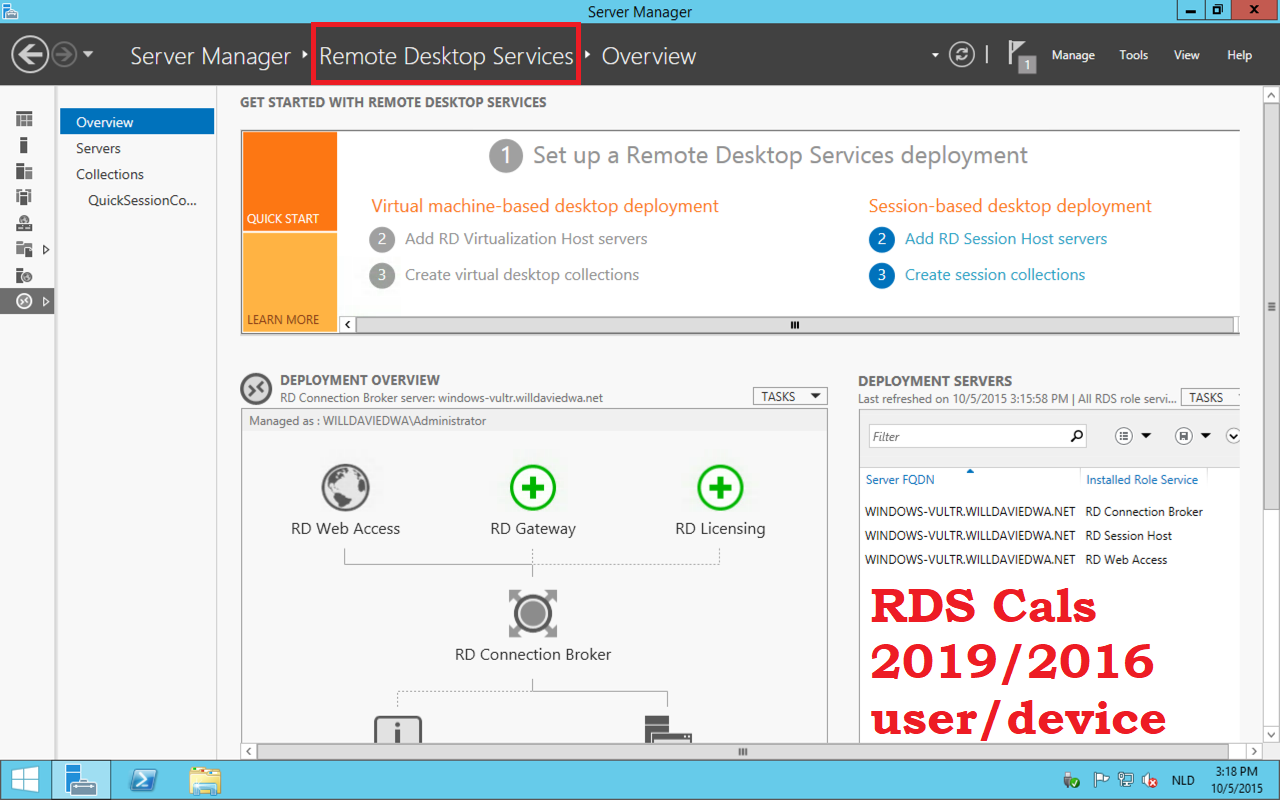Click the RD Web Access globe icon
Image resolution: width=1280 pixels, height=800 pixels.
[x=345, y=489]
